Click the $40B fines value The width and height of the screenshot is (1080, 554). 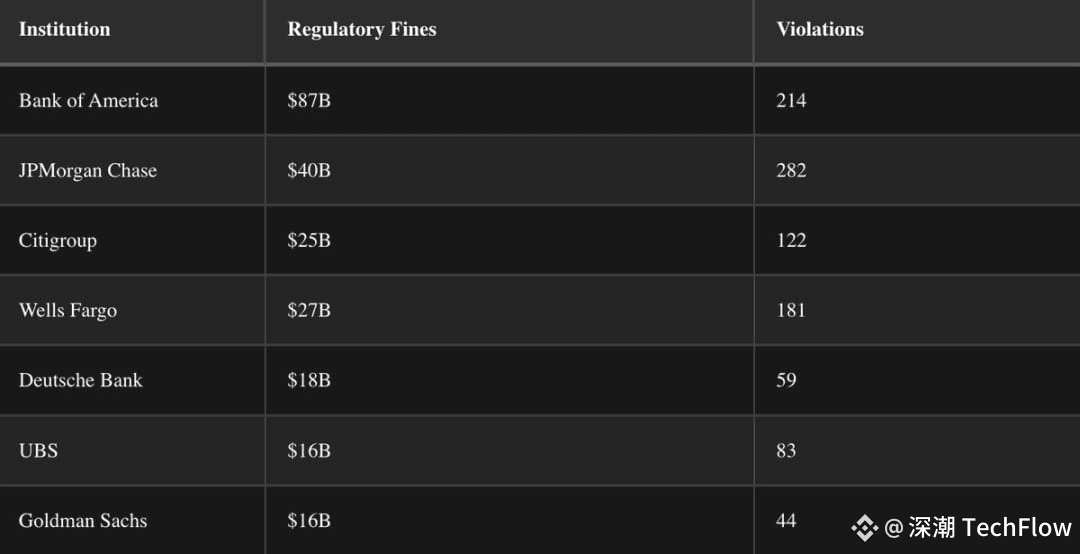[x=309, y=171]
